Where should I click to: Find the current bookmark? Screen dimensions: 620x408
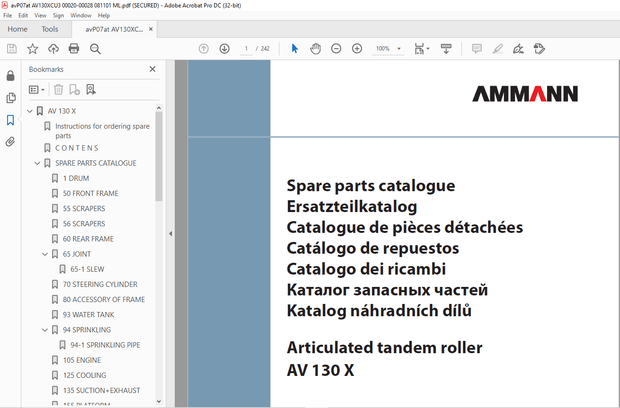91,90
